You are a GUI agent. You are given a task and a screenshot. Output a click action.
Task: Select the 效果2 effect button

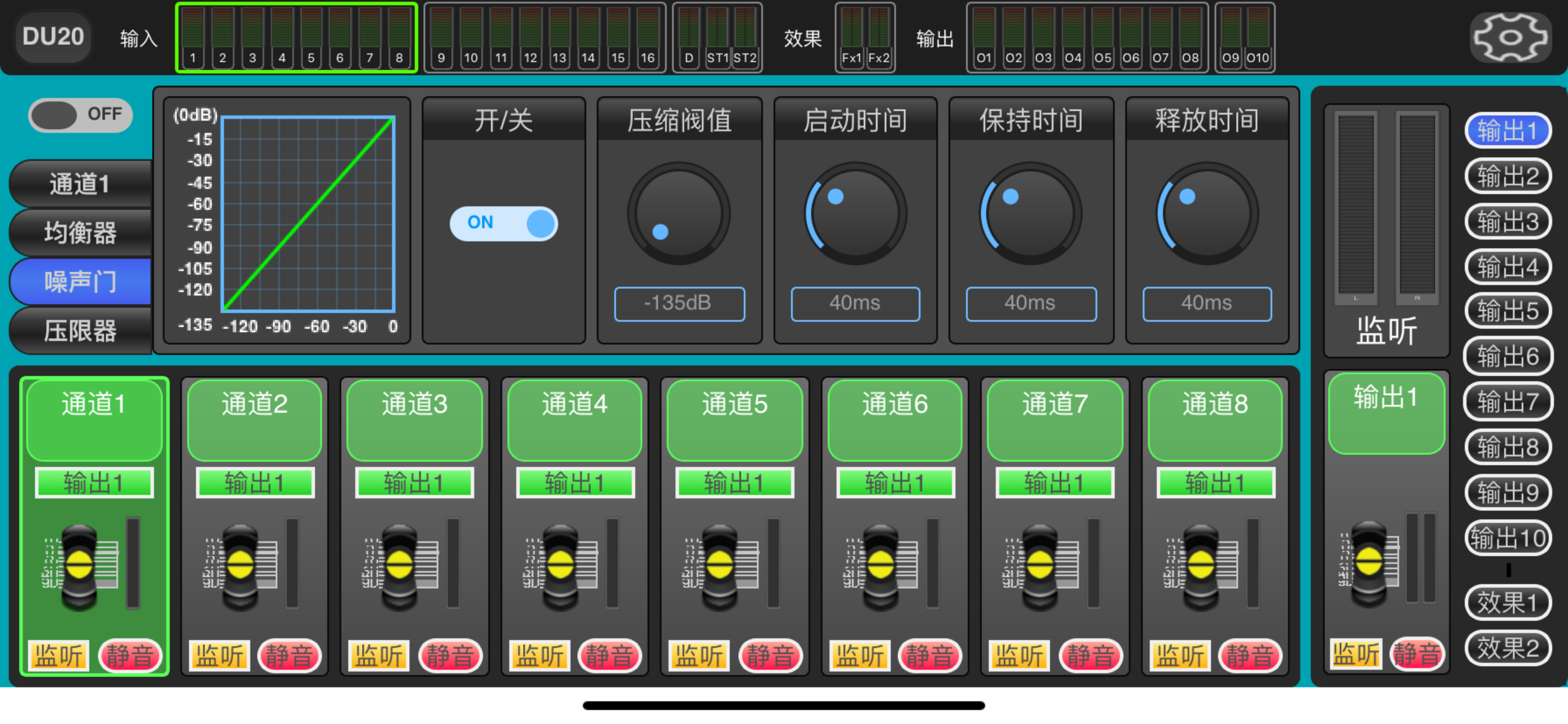[x=1508, y=648]
